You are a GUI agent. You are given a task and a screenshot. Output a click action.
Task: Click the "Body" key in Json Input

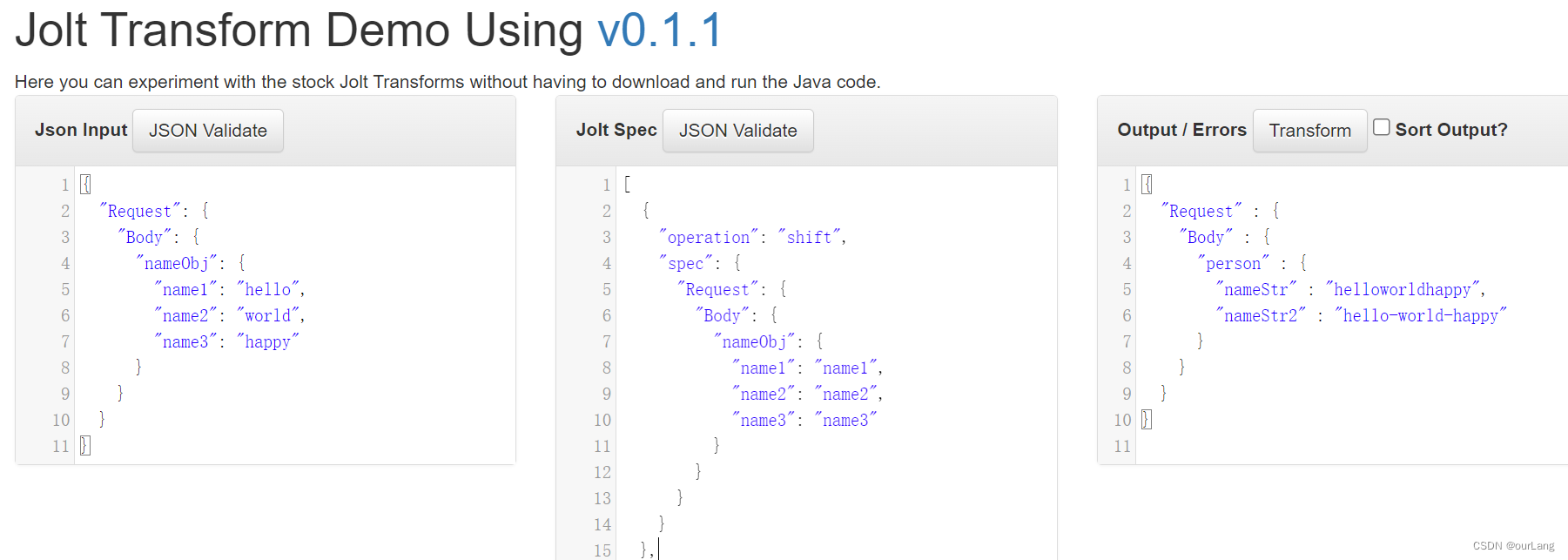coord(145,237)
